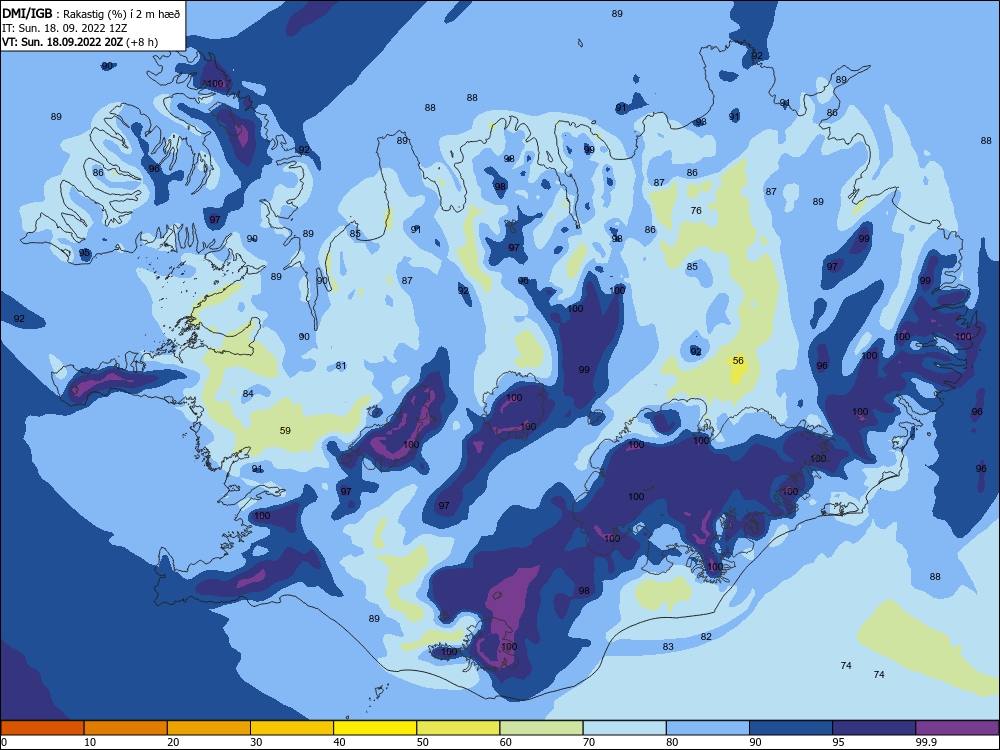Select the legend tick label 60
Image resolution: width=1000 pixels, height=750 pixels.
coord(506,742)
